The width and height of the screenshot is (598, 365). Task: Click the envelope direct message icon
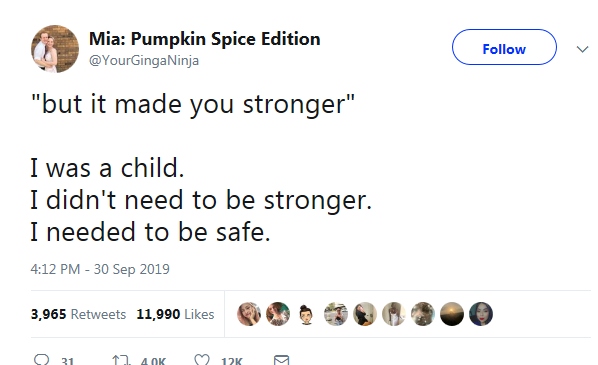point(281,360)
